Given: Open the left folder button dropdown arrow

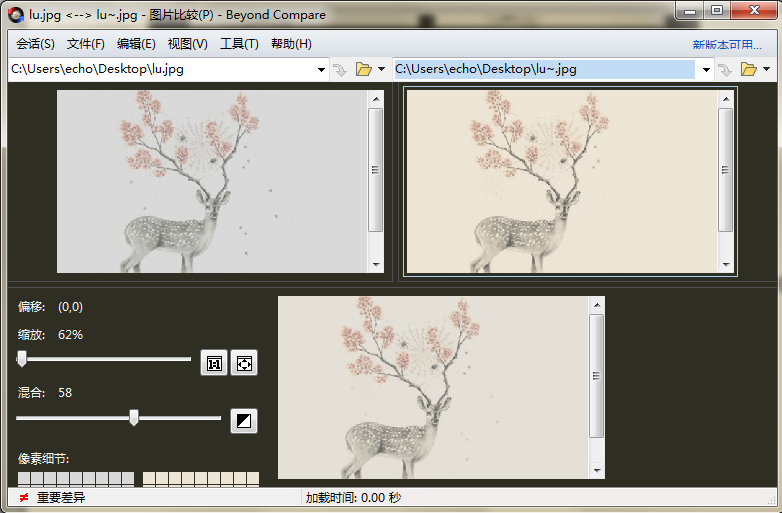Looking at the screenshot, I should [381, 70].
